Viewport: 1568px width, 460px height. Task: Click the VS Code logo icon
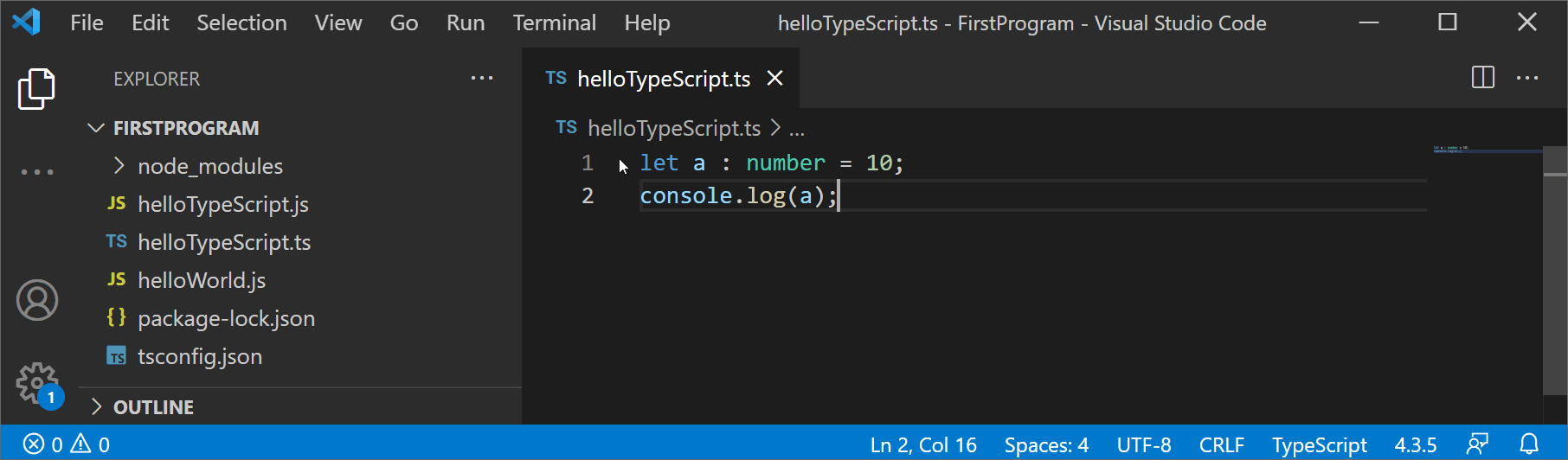pyautogui.click(x=26, y=22)
